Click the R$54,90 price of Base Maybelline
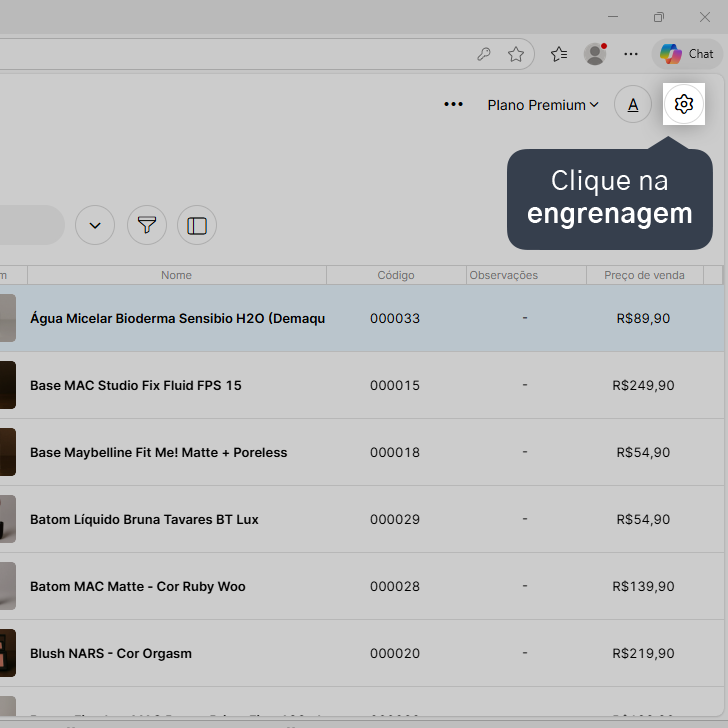The width and height of the screenshot is (728, 728). 644,452
